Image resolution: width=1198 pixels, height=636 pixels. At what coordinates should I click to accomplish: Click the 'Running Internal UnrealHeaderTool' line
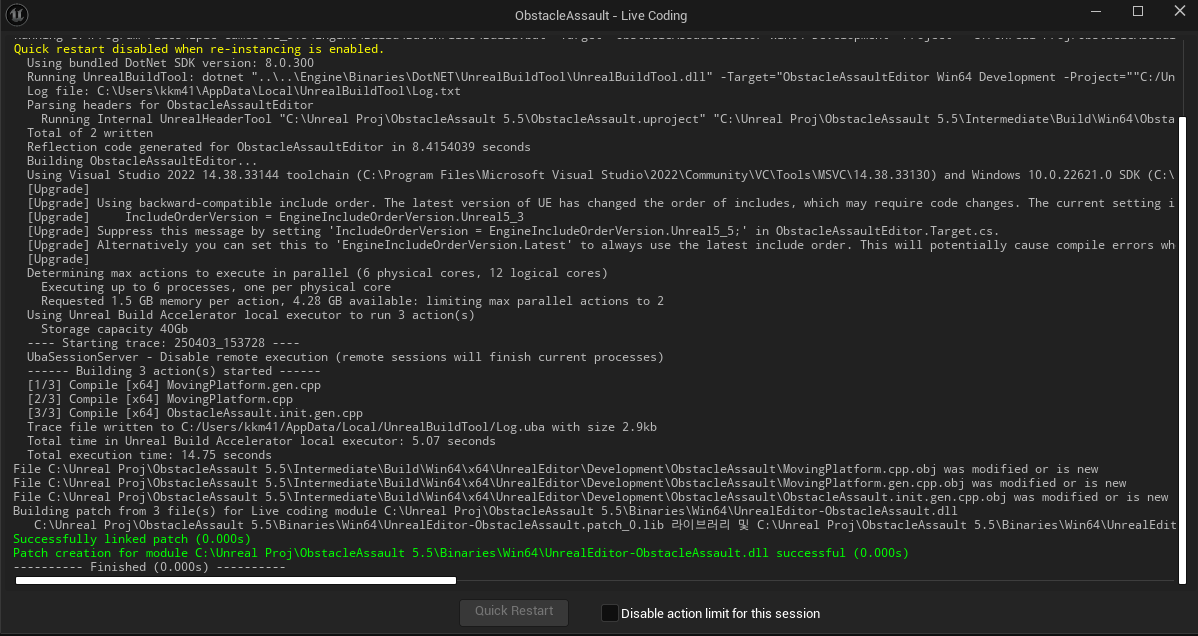(x=607, y=119)
